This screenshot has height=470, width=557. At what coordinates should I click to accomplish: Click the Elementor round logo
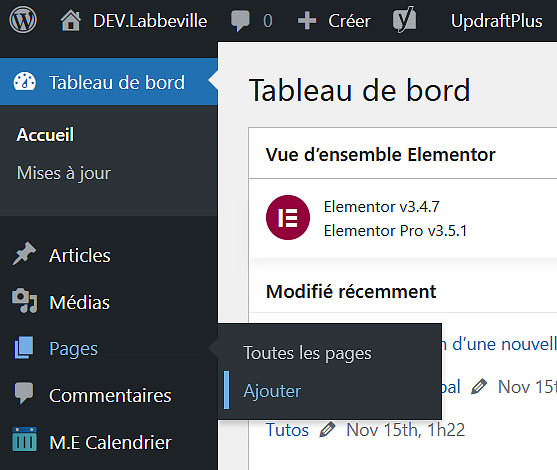pyautogui.click(x=288, y=217)
